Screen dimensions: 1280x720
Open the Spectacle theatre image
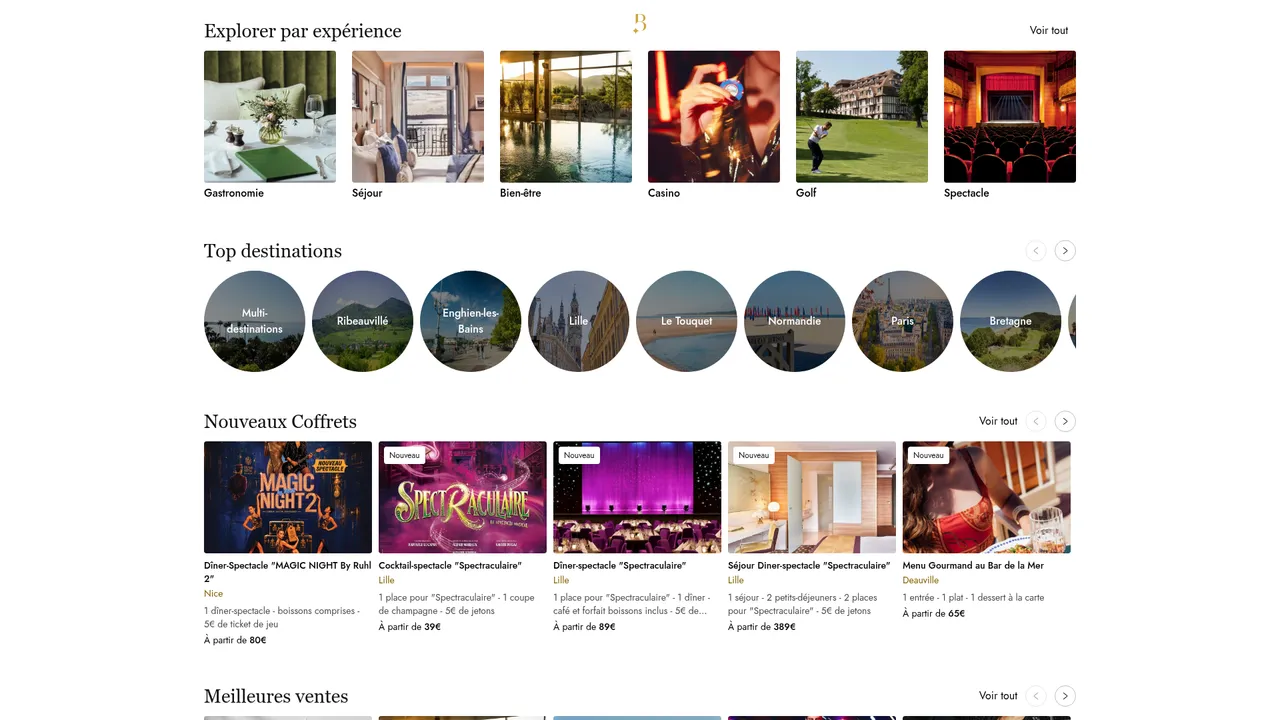tap(1010, 117)
